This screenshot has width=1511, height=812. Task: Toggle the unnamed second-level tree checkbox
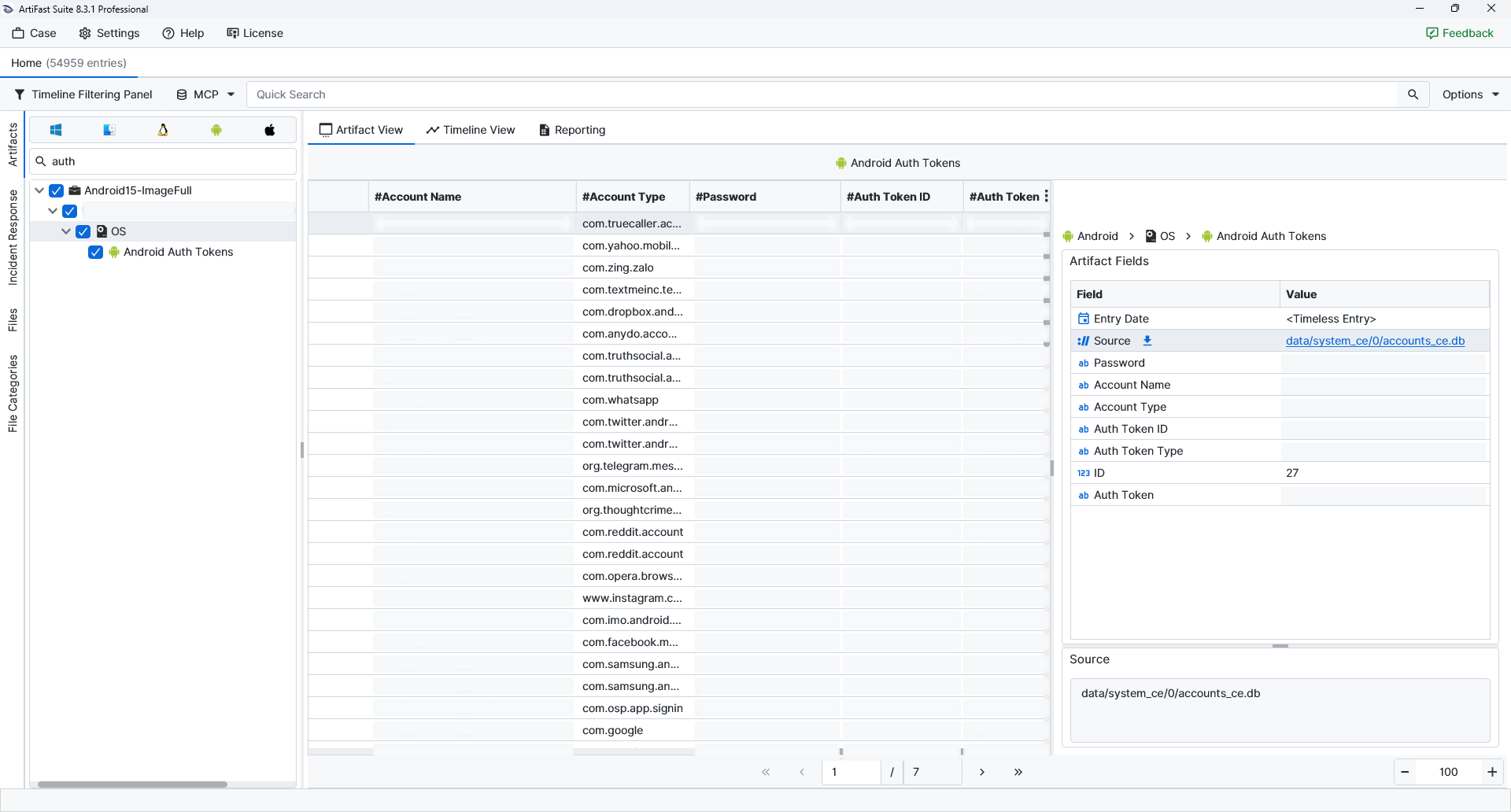(x=70, y=211)
